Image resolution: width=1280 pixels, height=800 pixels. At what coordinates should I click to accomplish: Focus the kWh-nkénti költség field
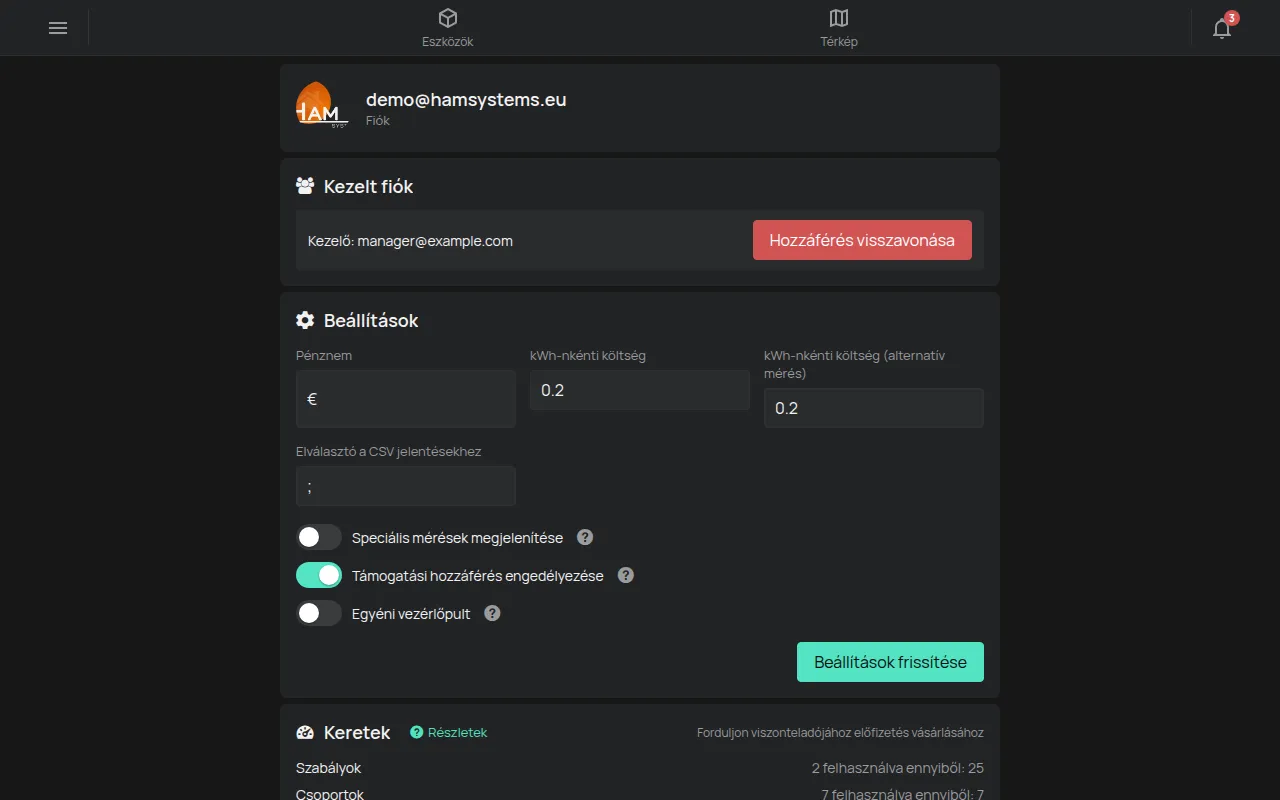coord(640,390)
